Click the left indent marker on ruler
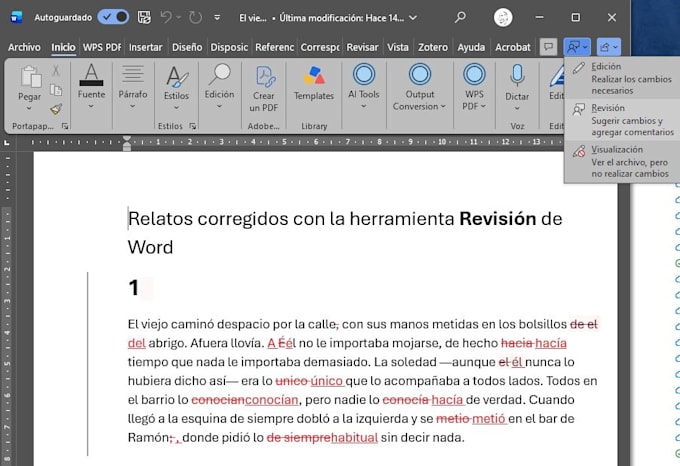 coord(127,147)
